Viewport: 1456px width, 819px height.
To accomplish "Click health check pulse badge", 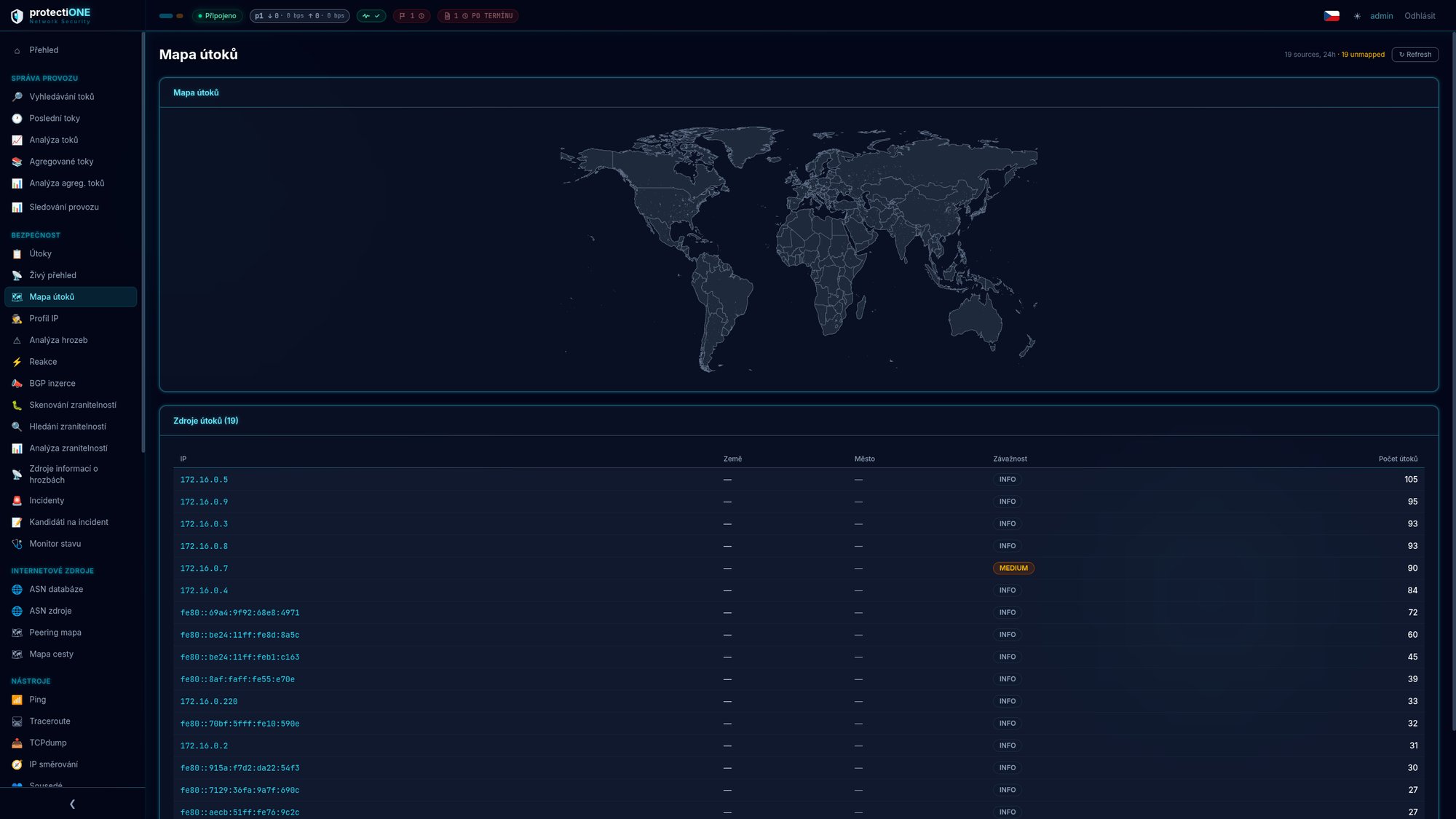I will [371, 16].
